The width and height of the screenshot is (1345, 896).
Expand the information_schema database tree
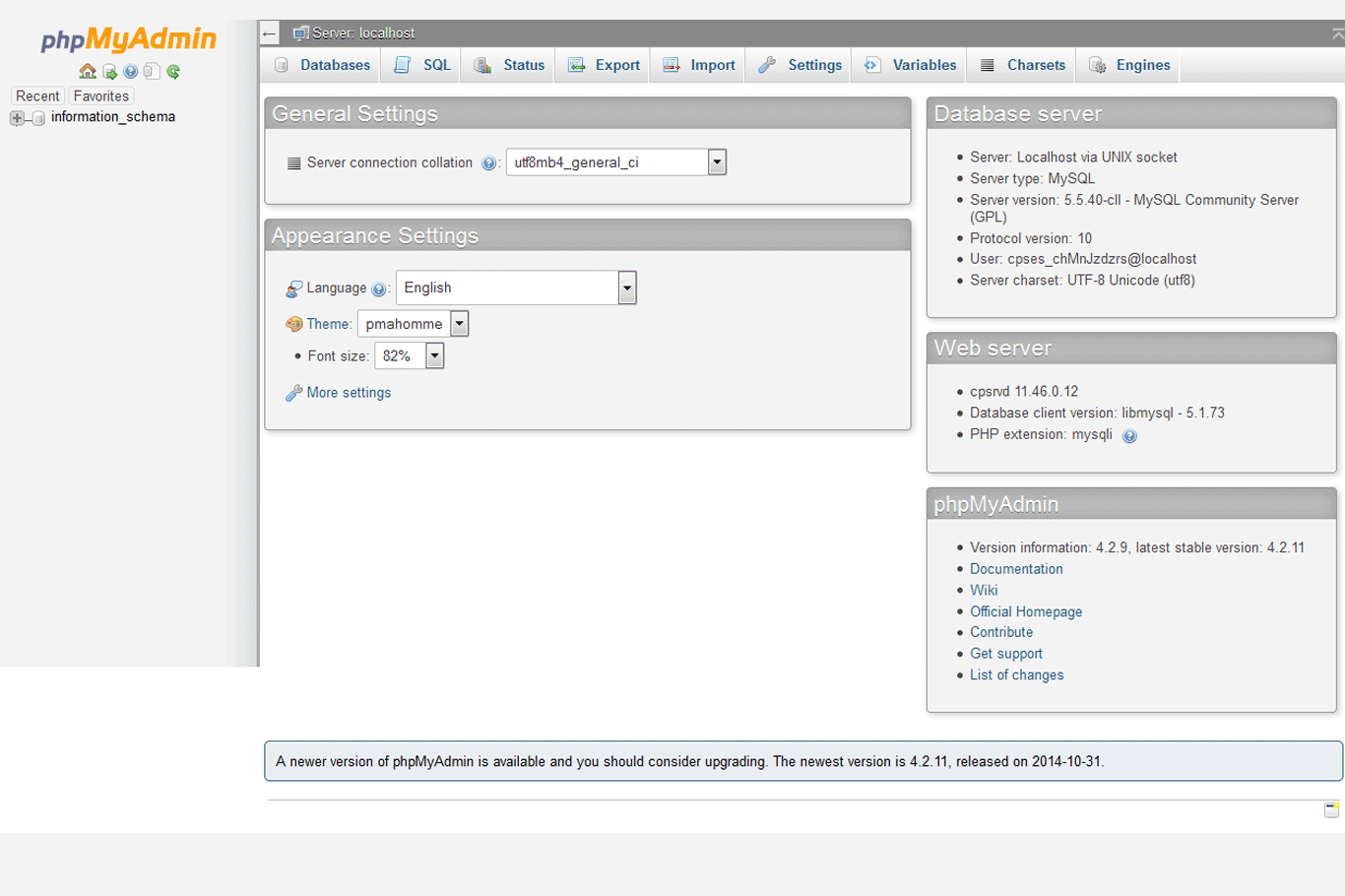[x=16, y=117]
